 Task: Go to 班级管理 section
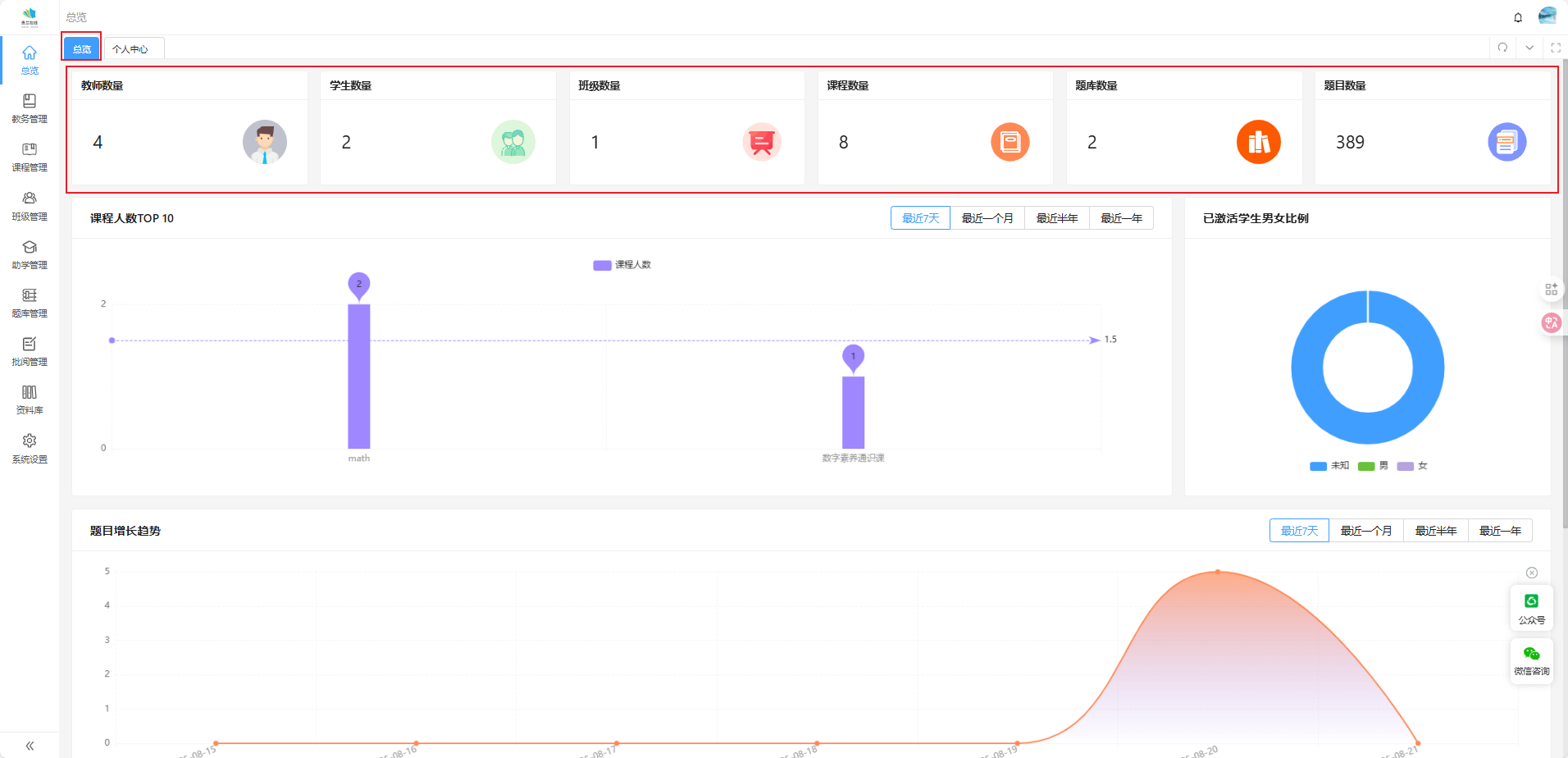[30, 206]
